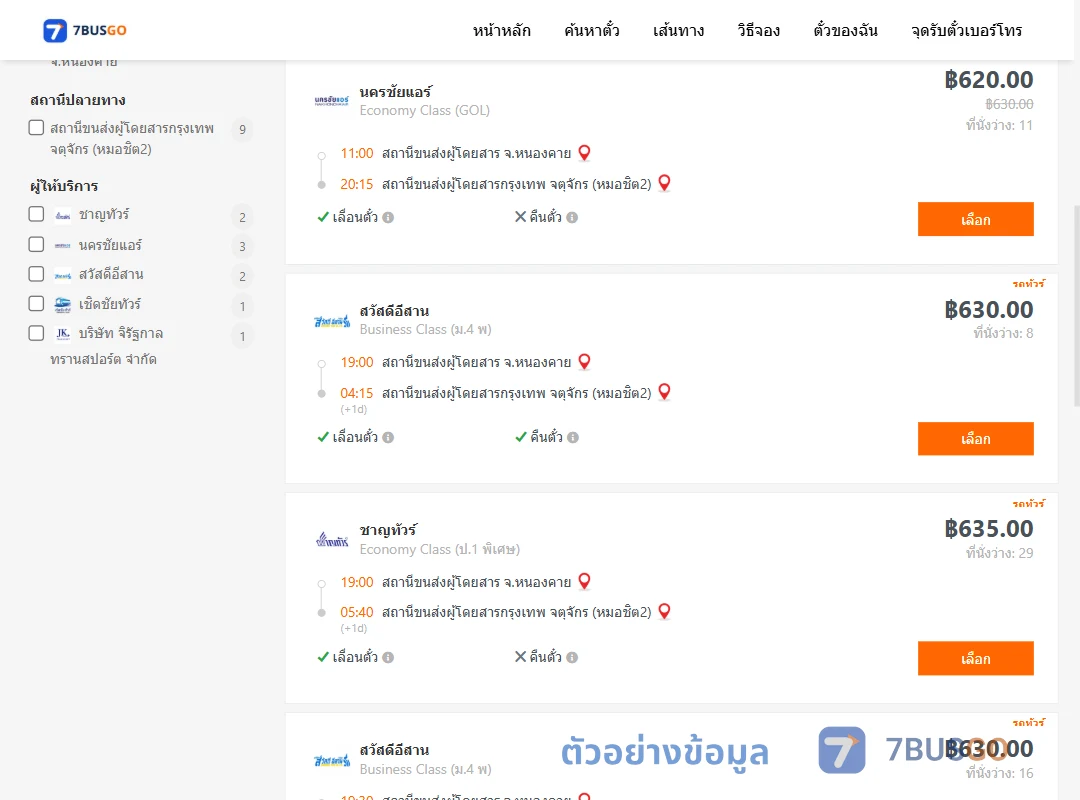Click the 'ผู้ให้บริการ' filter heading
This screenshot has height=800, width=1080.
tap(64, 186)
